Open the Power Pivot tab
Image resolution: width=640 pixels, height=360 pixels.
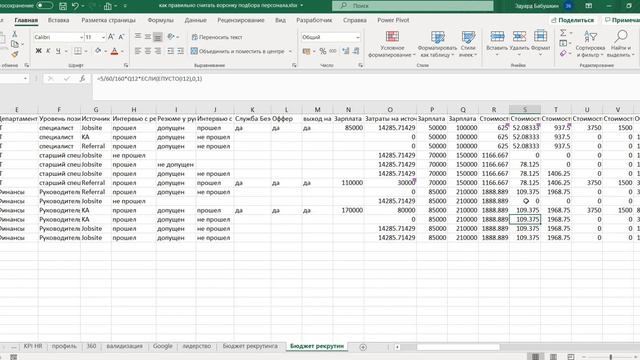coord(393,20)
